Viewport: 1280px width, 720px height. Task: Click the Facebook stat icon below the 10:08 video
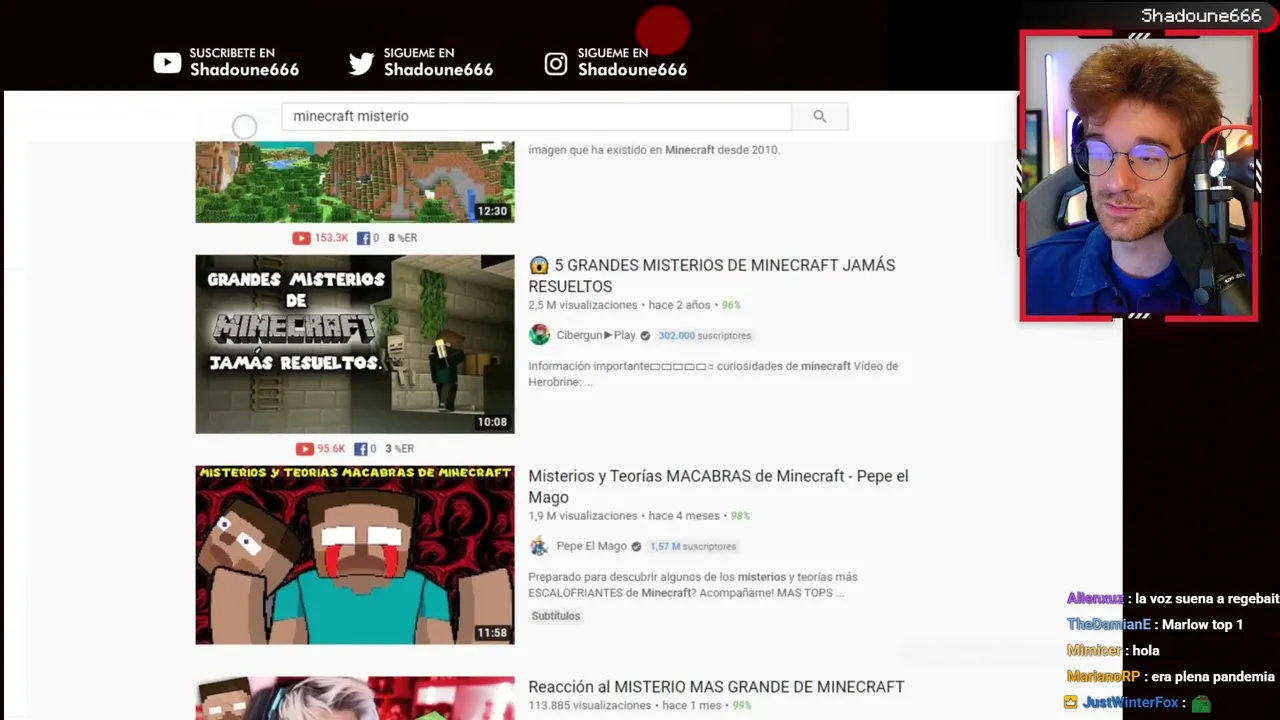362,449
